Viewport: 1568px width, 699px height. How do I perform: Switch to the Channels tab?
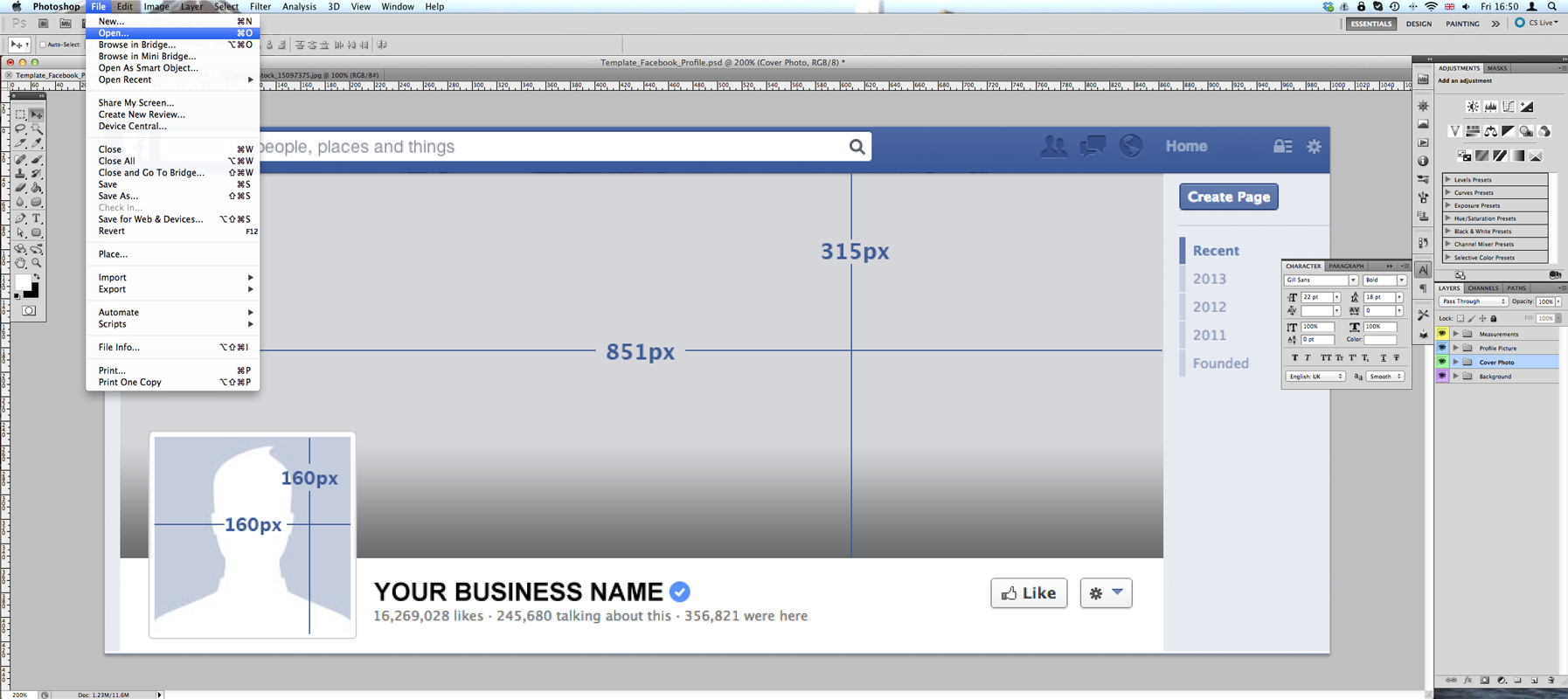(1483, 288)
